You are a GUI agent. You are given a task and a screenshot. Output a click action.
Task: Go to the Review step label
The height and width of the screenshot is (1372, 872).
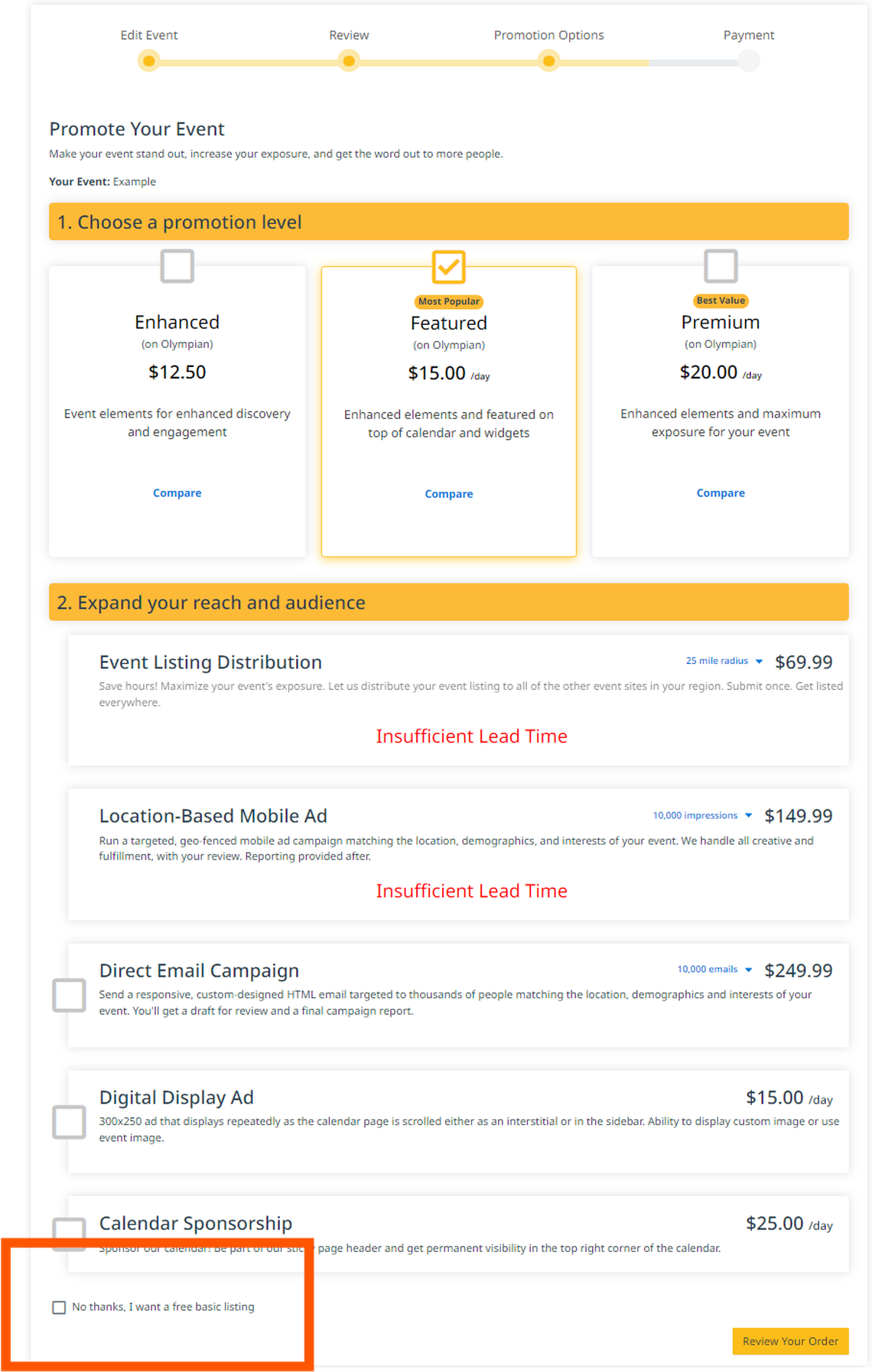click(x=349, y=35)
